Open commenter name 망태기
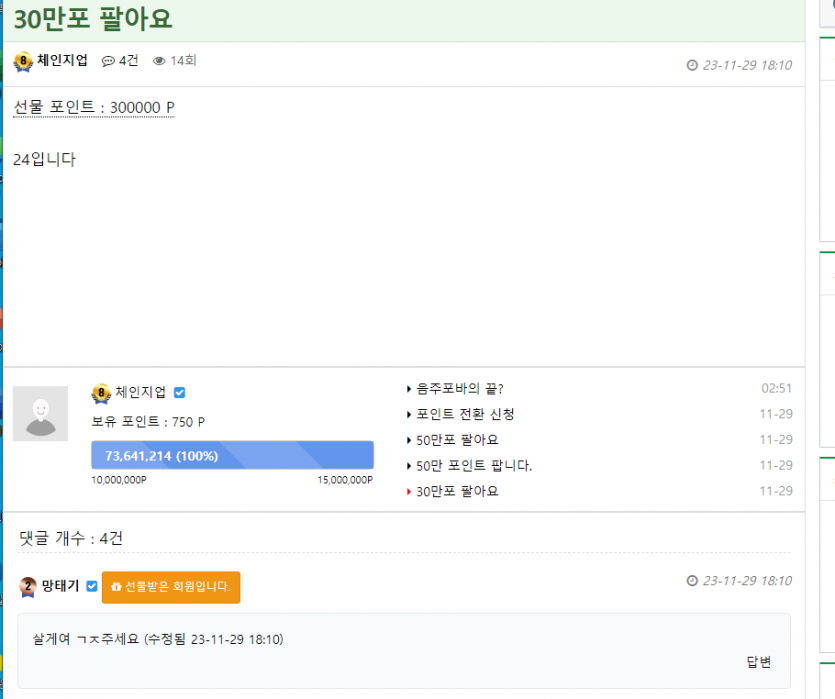Screen dimensions: 835x699 coord(60,586)
